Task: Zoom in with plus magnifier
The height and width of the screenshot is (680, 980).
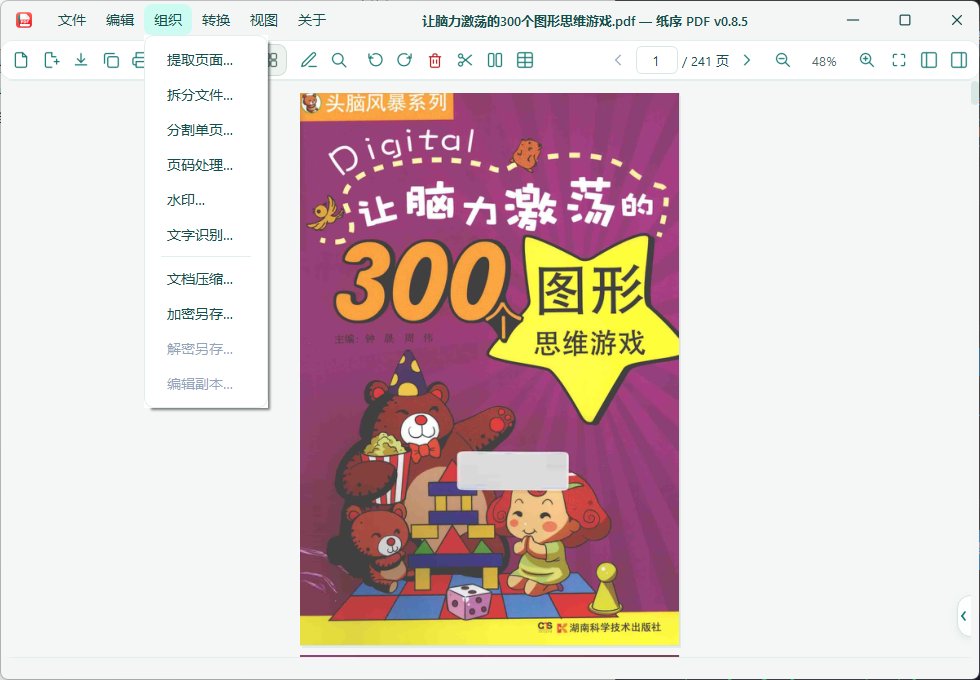Action: (x=866, y=61)
